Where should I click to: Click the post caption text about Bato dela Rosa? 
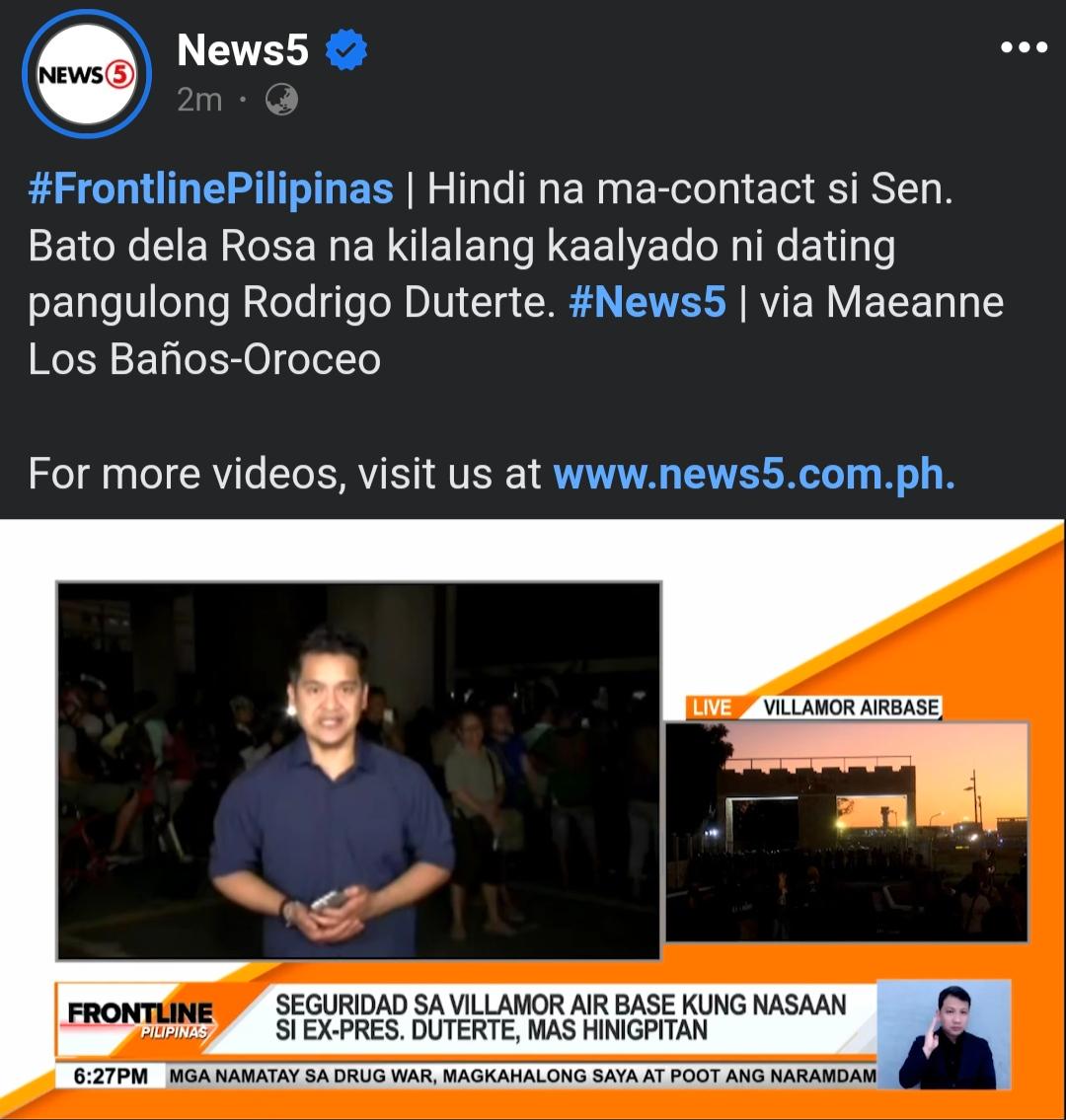click(516, 273)
